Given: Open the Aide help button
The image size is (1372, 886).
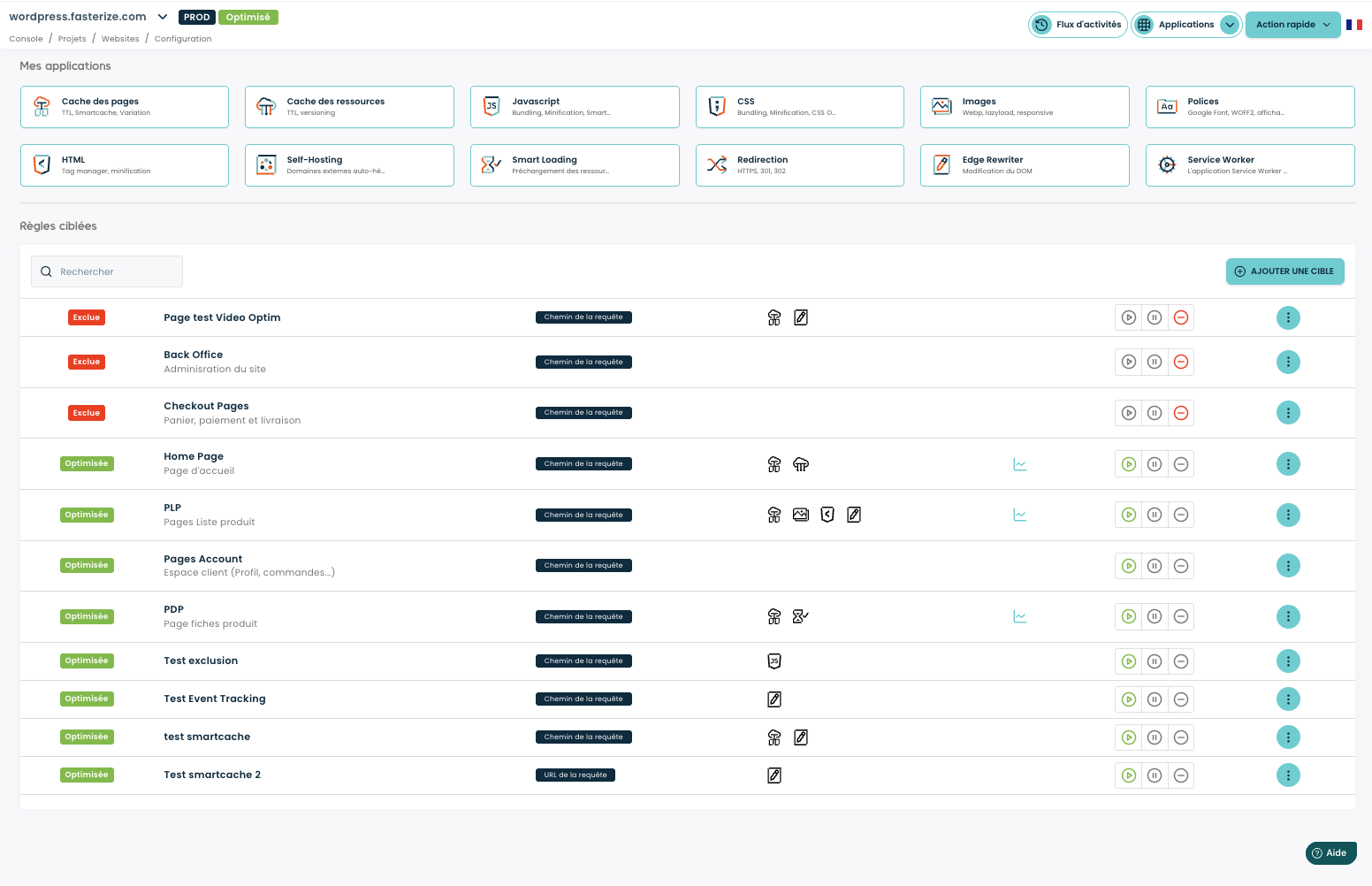Looking at the screenshot, I should tap(1330, 853).
